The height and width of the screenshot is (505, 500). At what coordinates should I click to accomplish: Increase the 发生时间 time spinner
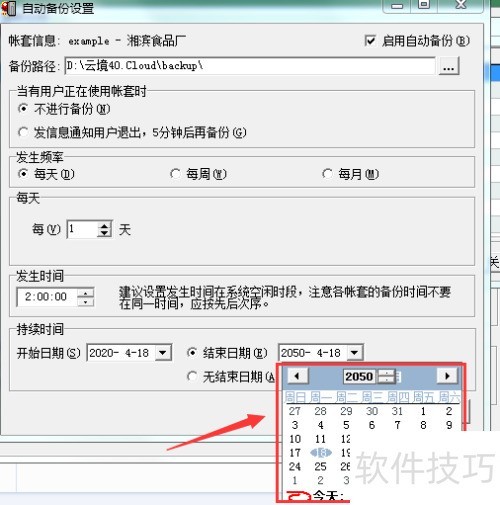(86, 293)
